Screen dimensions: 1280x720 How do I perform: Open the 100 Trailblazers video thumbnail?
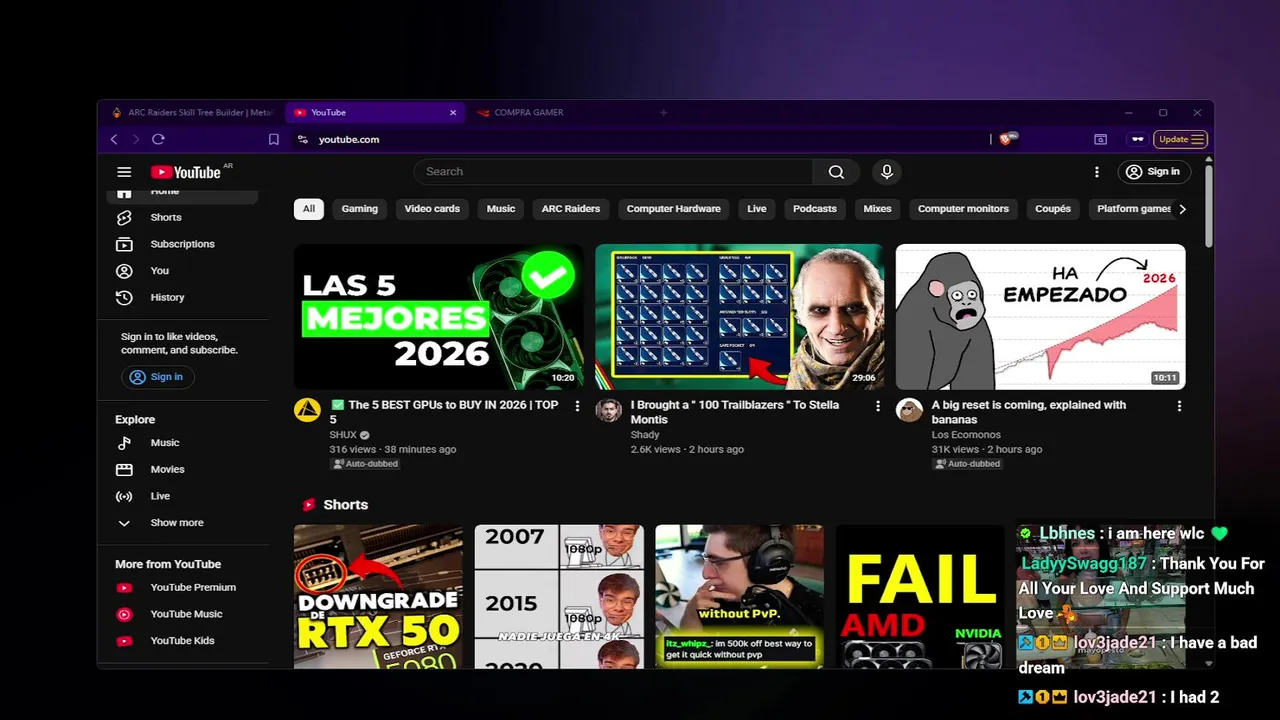[x=740, y=317]
